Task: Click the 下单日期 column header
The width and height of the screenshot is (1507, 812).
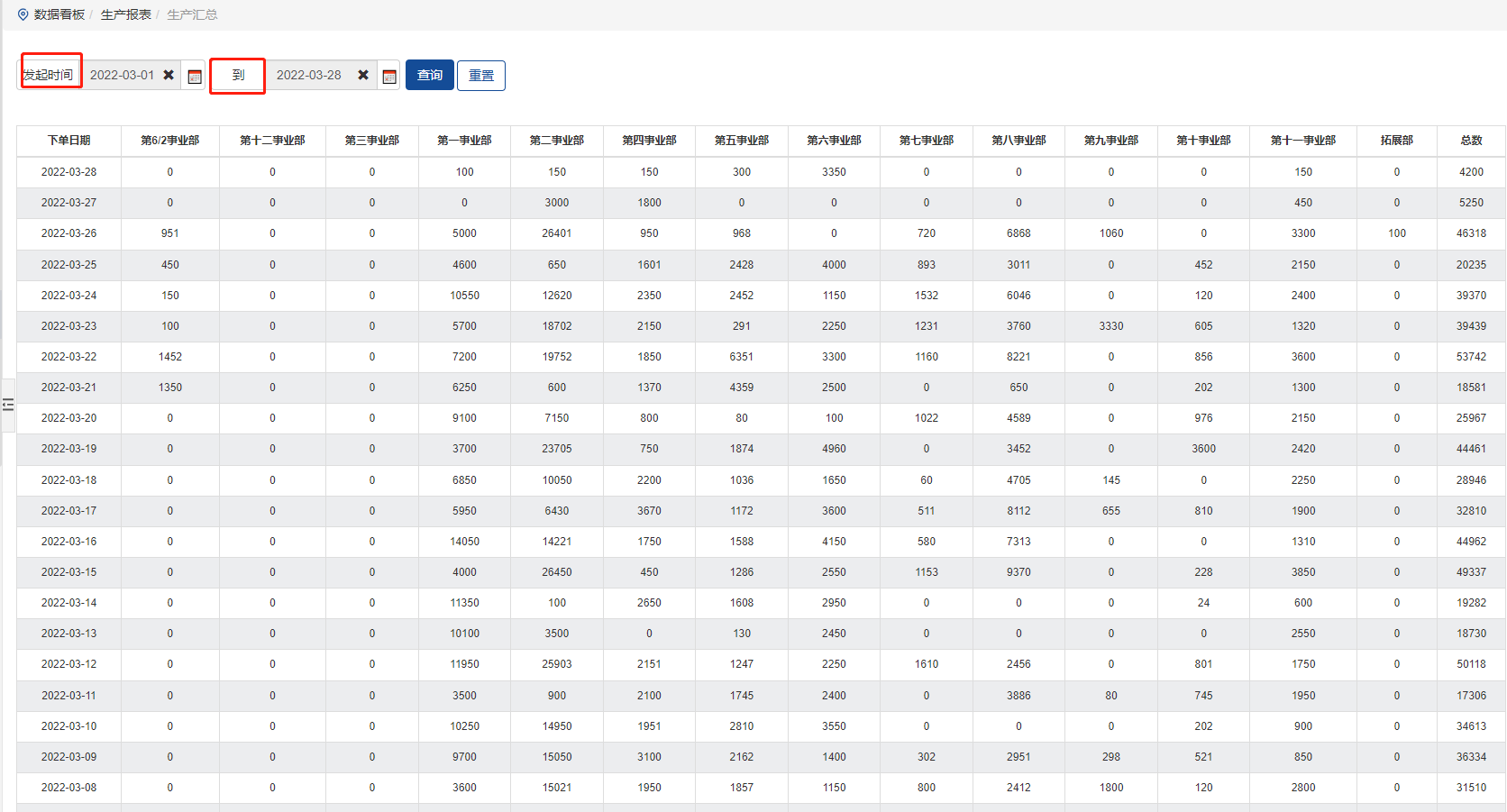Action: click(x=68, y=141)
